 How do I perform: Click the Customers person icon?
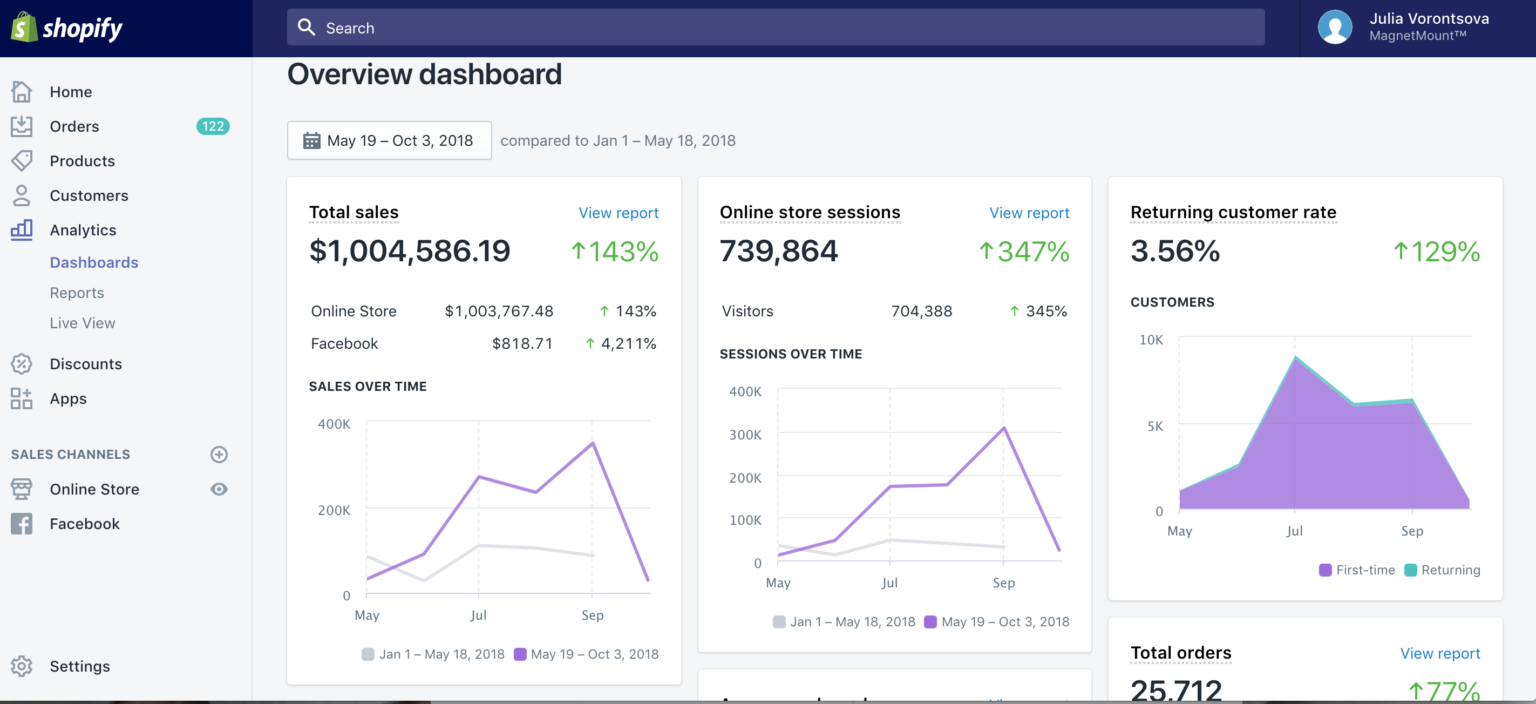[21, 195]
